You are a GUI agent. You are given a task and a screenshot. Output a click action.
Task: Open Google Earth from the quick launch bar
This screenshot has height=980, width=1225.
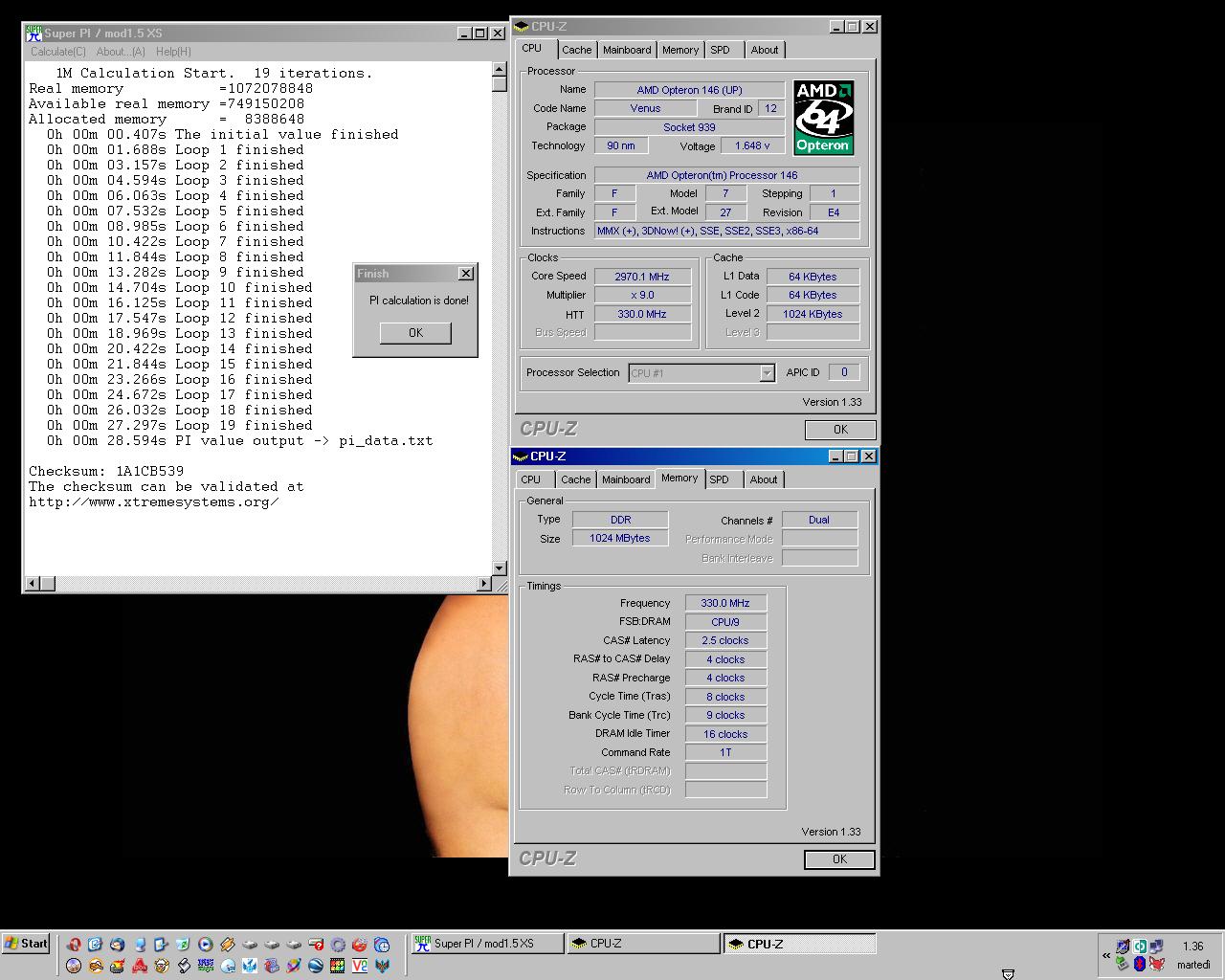point(316,966)
